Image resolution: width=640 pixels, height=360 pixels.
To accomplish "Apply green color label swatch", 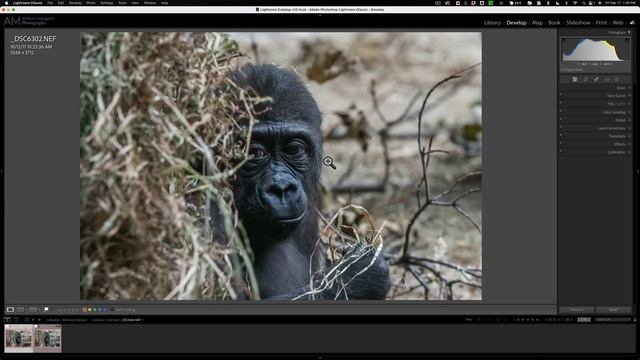I will pyautogui.click(x=94, y=310).
